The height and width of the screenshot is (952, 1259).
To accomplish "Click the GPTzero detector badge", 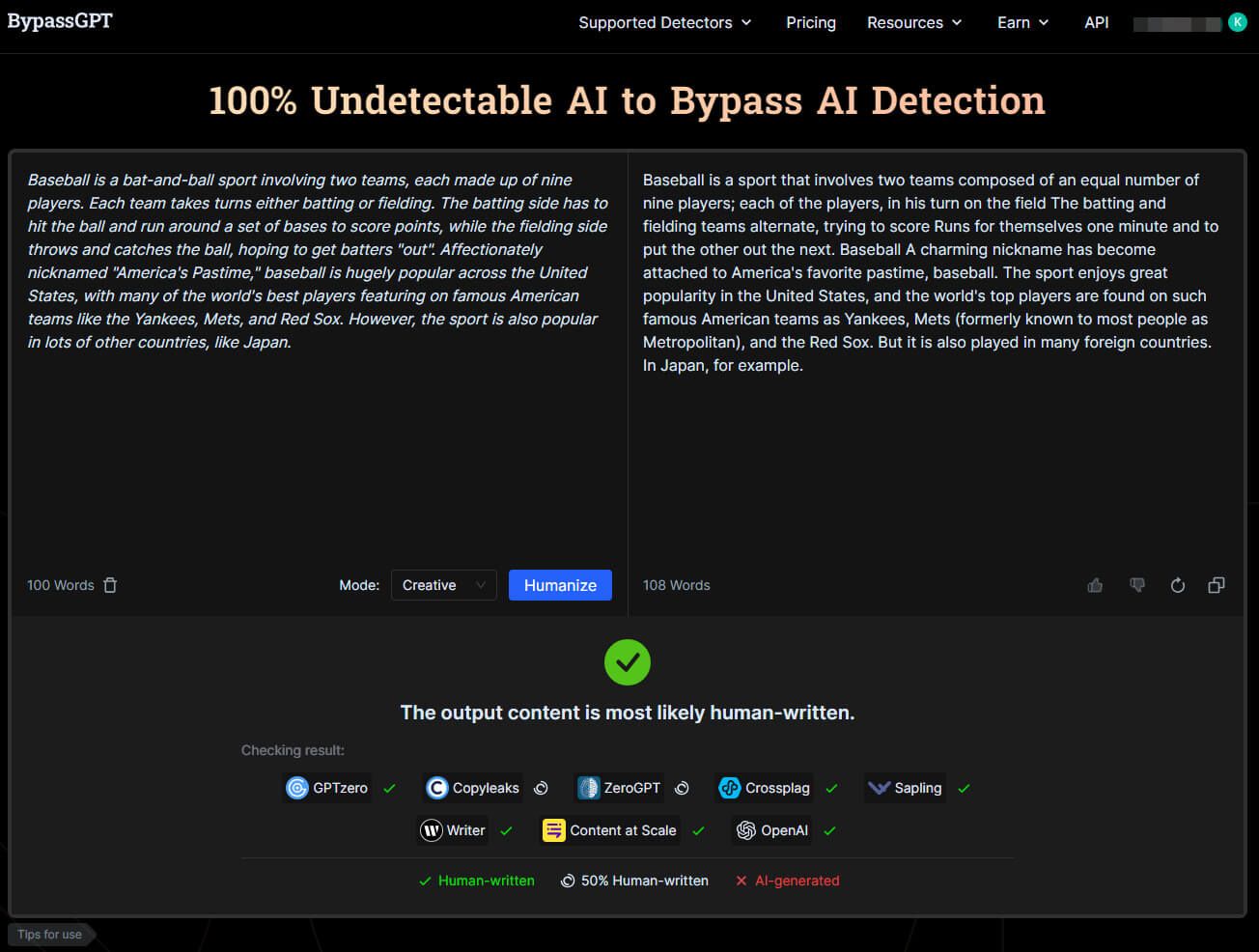I will pos(327,788).
